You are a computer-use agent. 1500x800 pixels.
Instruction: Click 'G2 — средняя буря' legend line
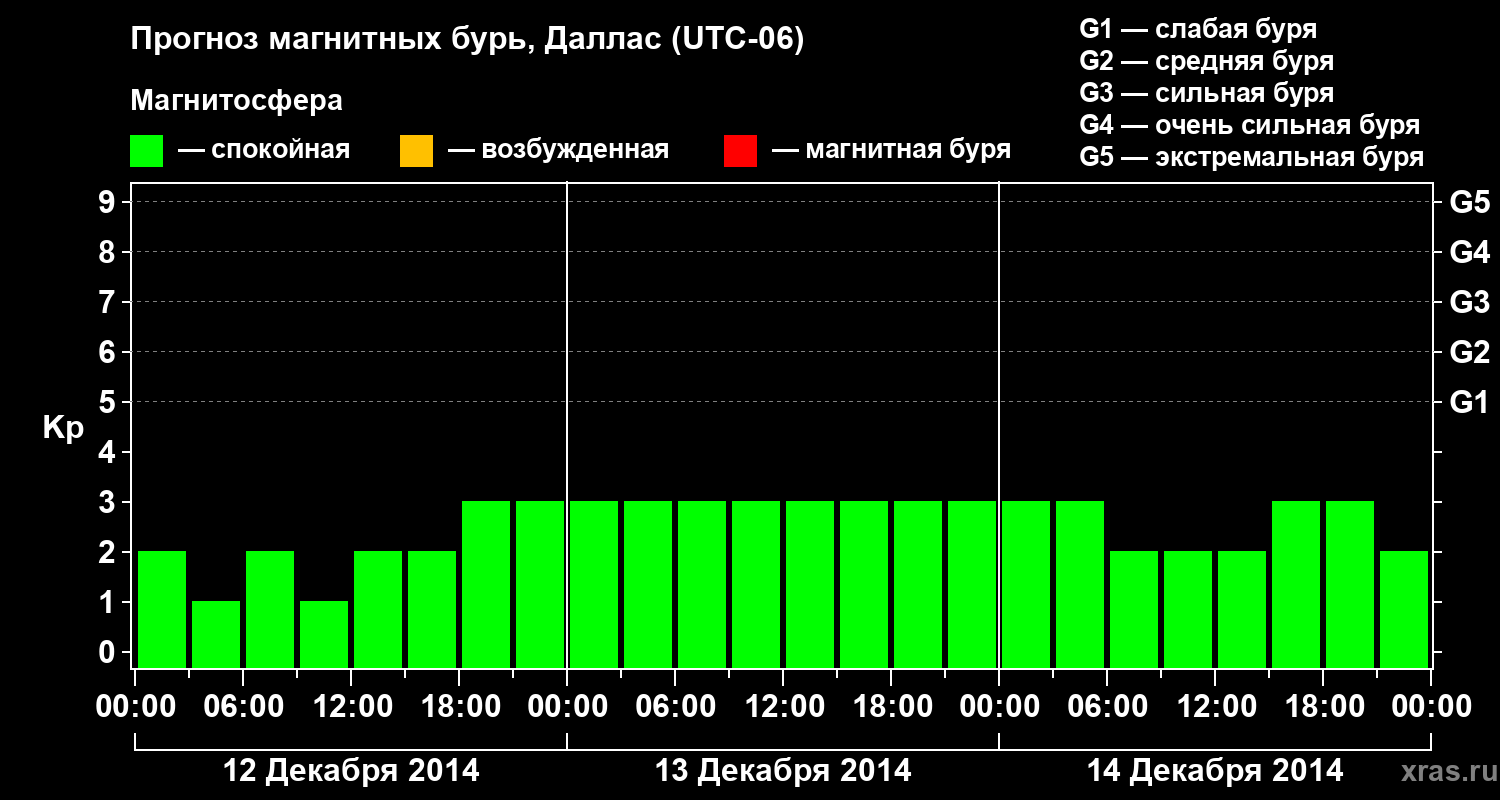1206,61
